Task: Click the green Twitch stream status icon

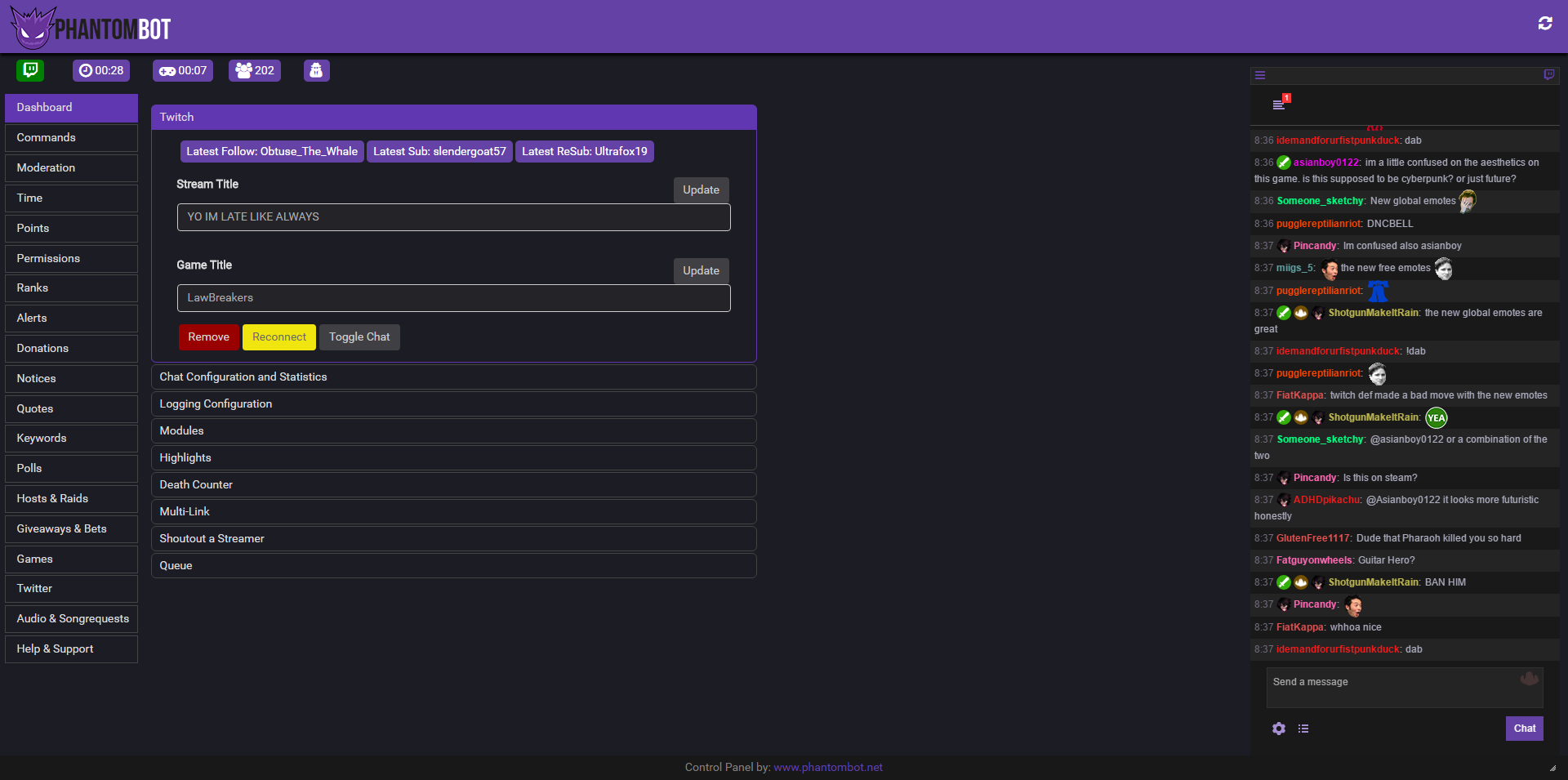Action: click(x=30, y=70)
